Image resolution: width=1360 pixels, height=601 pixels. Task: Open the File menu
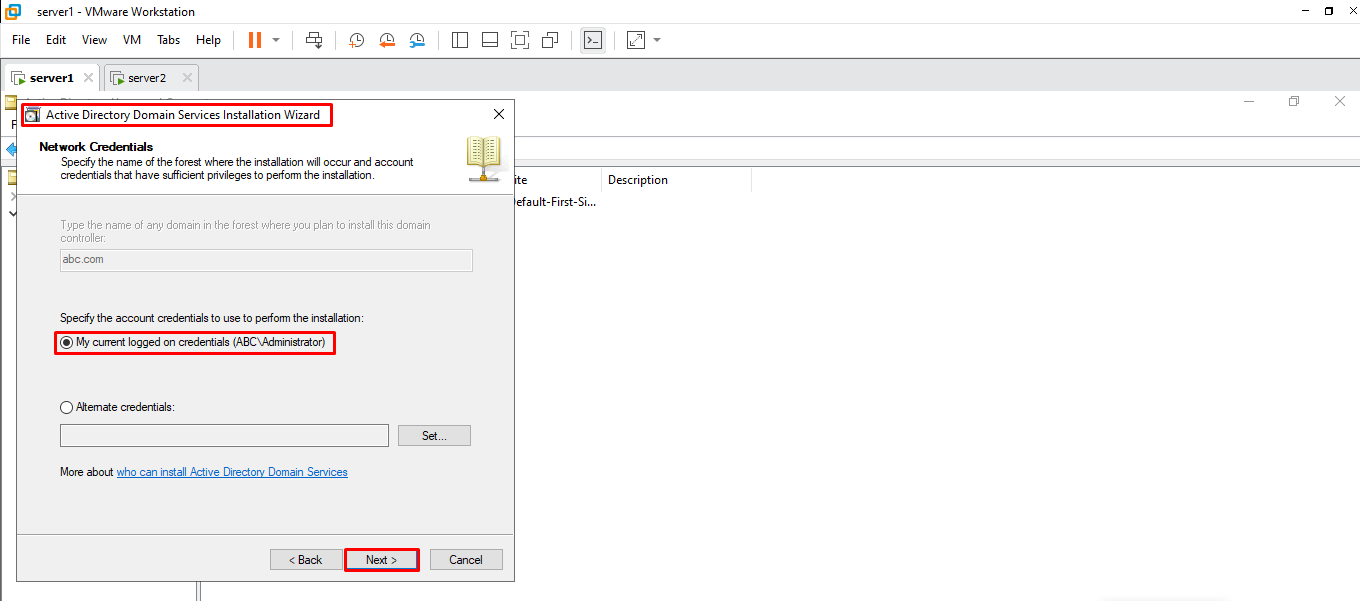click(x=21, y=40)
